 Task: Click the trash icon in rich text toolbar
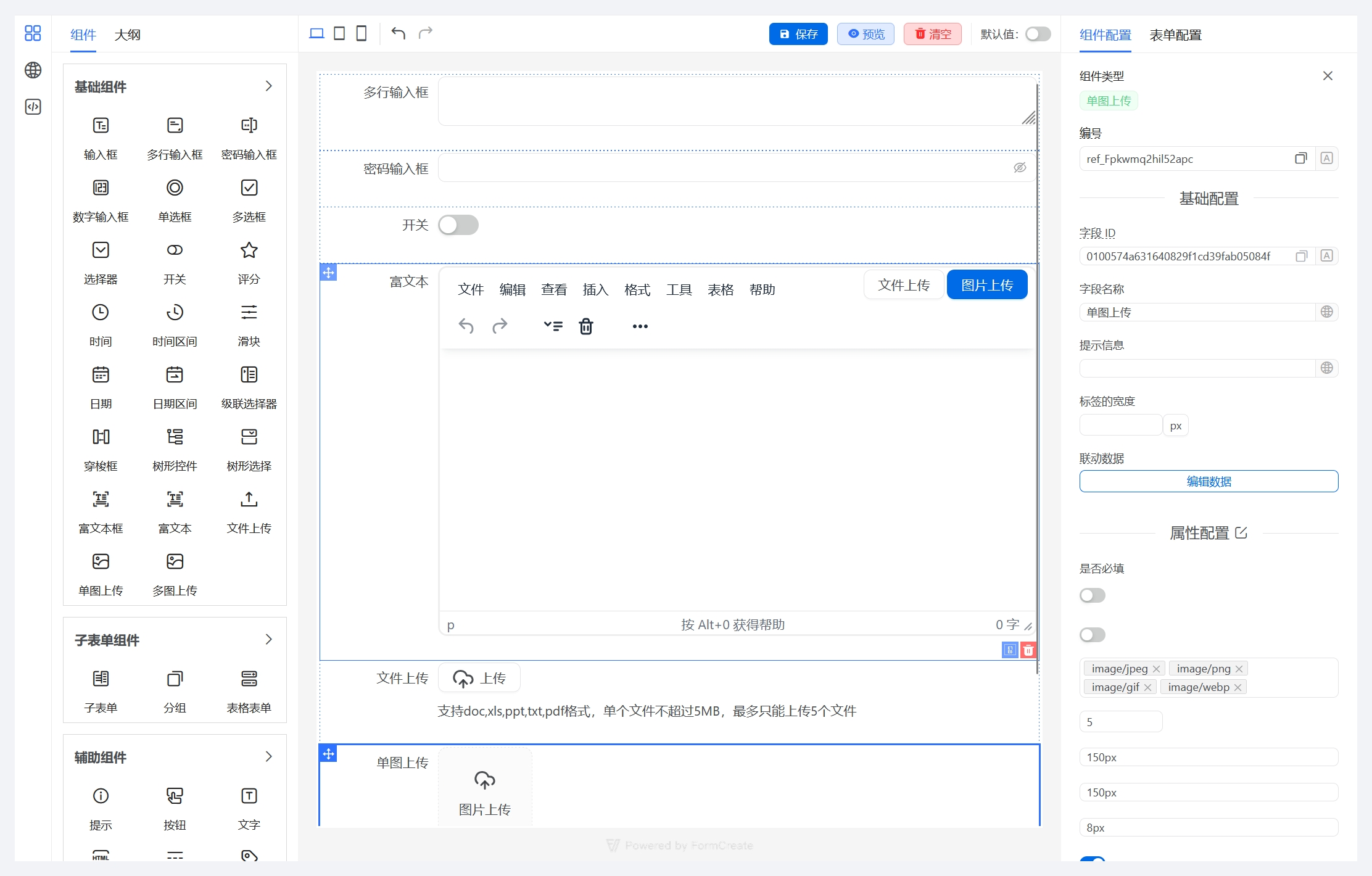coord(586,326)
